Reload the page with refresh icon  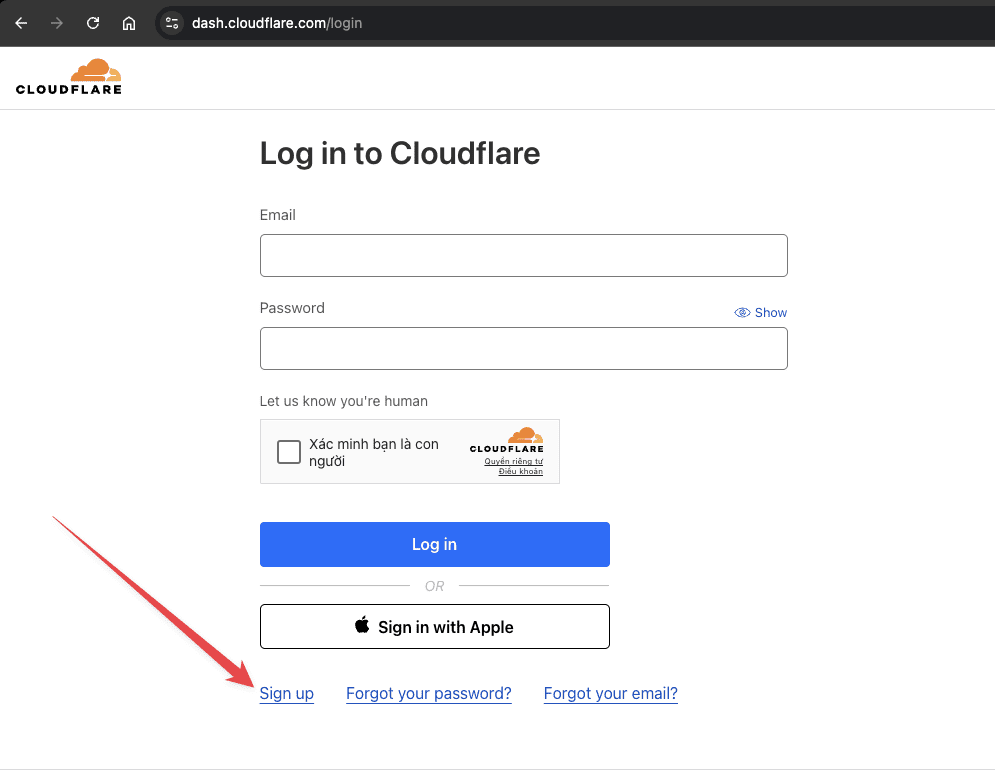click(x=93, y=23)
